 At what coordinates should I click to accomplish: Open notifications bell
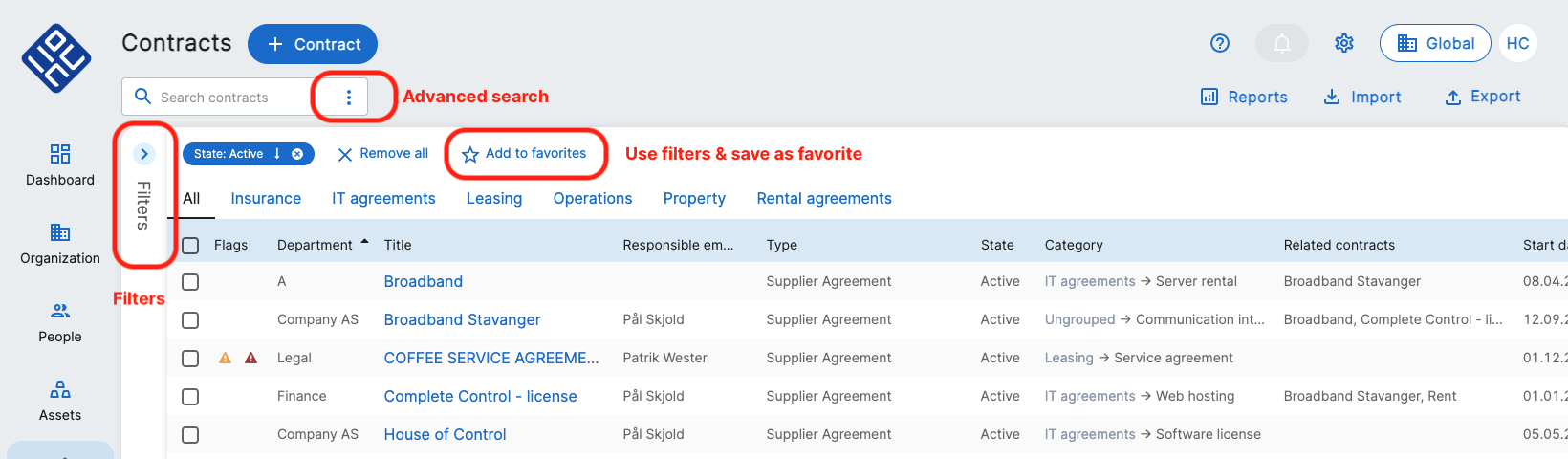click(1282, 43)
